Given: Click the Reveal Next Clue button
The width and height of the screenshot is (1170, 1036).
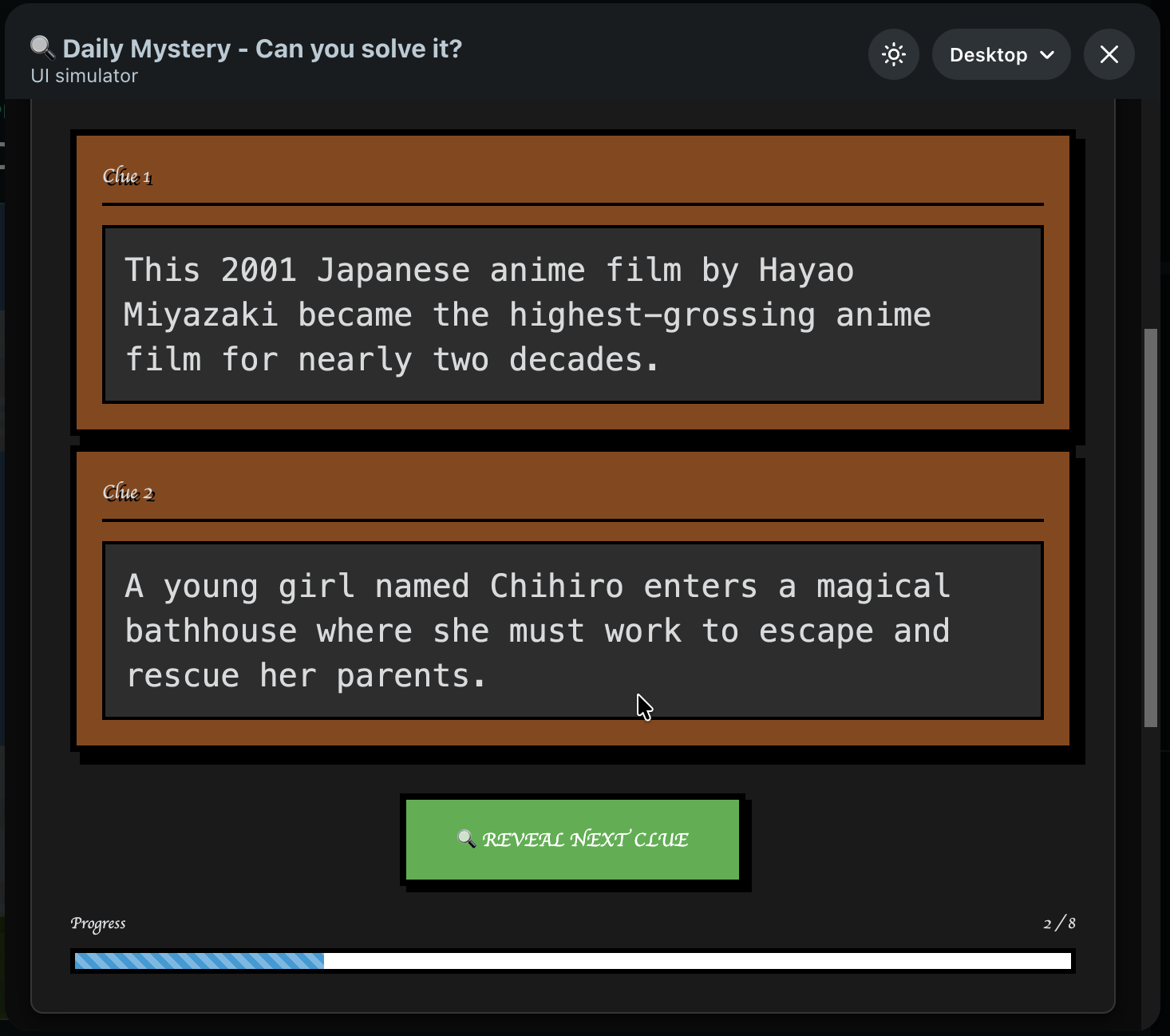Looking at the screenshot, I should coord(572,840).
